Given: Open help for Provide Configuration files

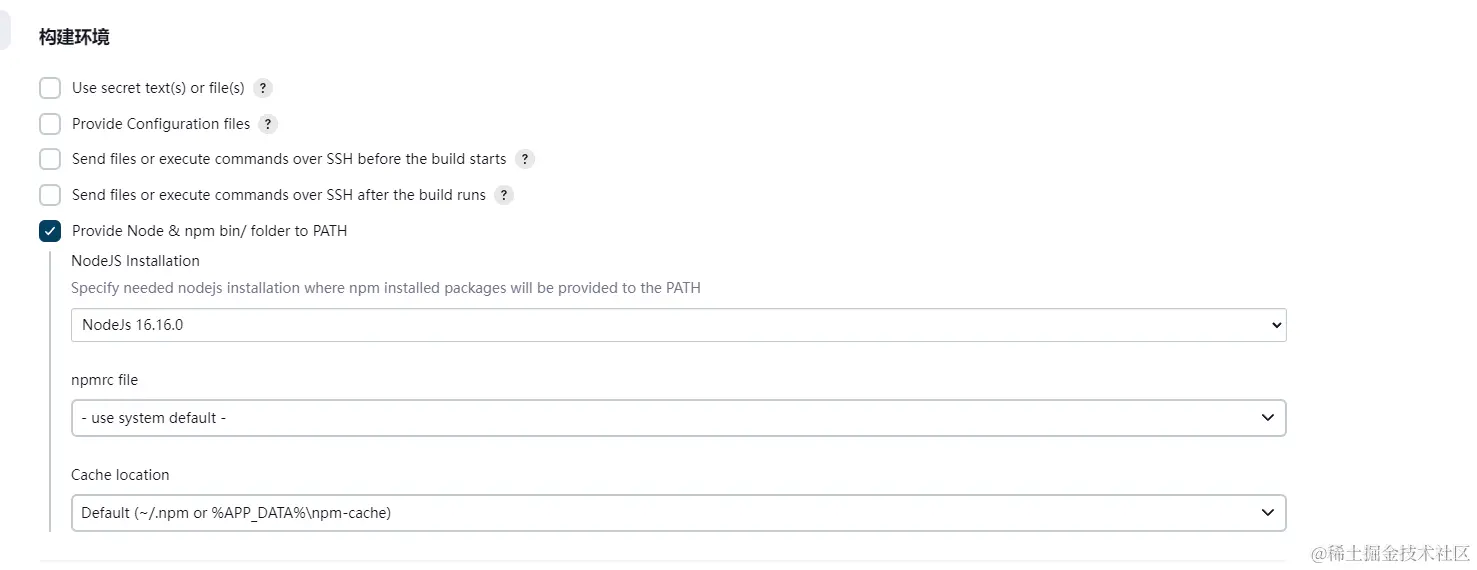Looking at the screenshot, I should click(268, 124).
